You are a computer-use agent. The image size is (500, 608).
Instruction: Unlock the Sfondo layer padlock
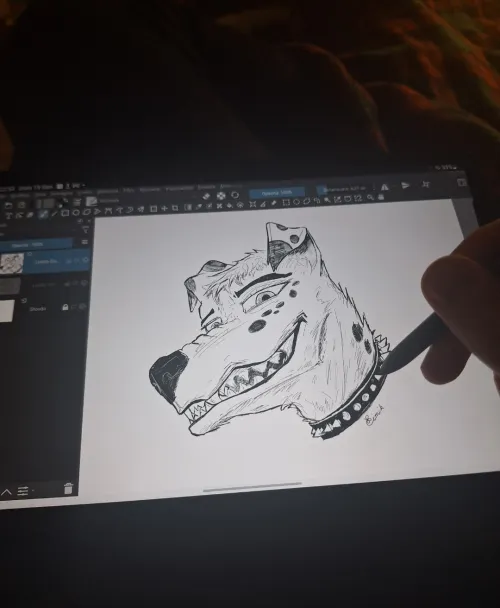65,307
